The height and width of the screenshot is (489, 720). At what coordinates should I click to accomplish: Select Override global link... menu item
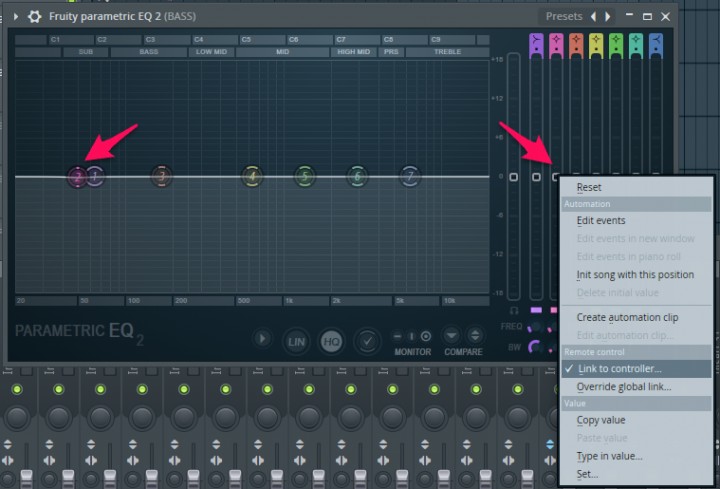[x=636, y=387]
